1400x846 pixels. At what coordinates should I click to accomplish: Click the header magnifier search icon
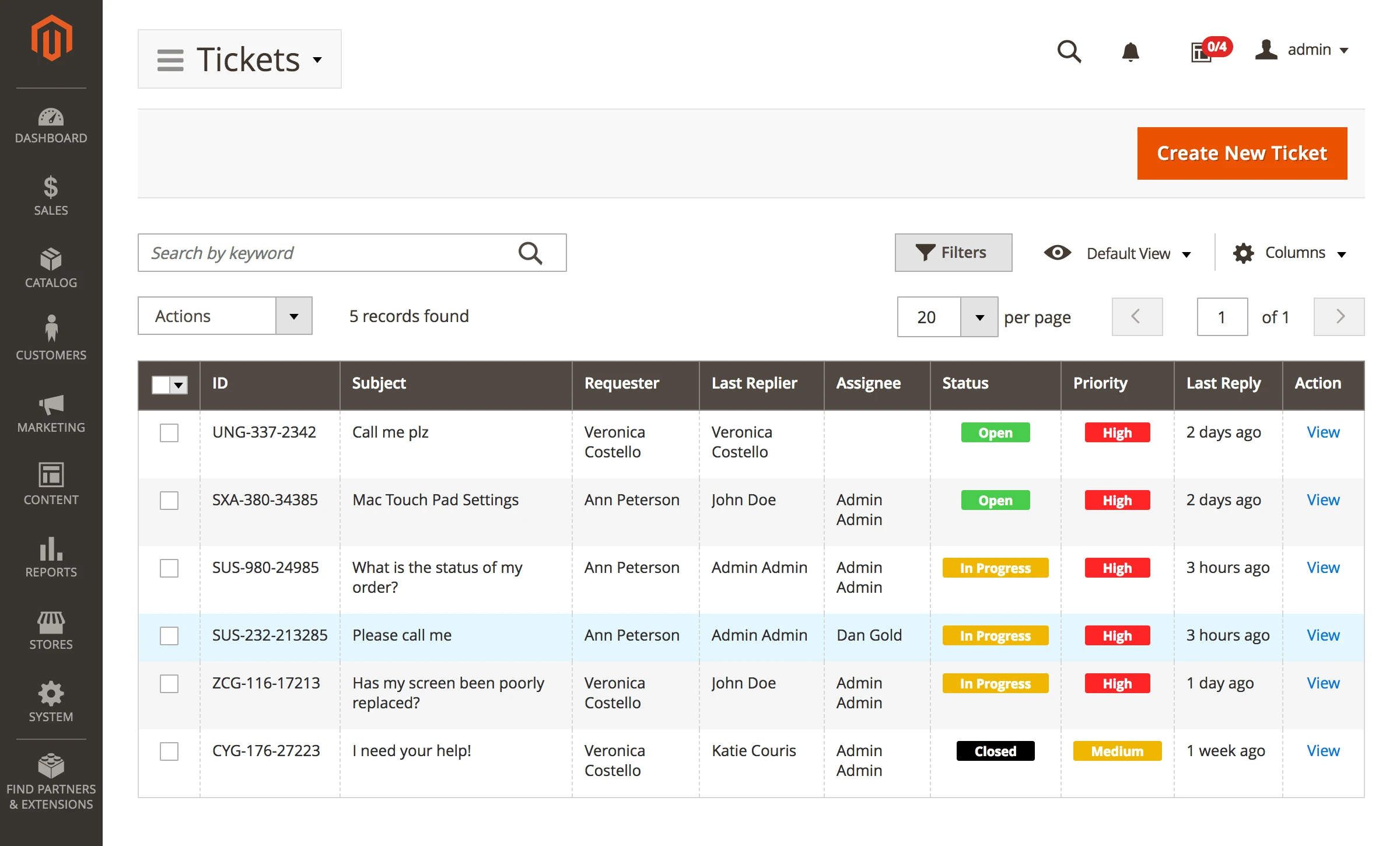coord(1069,52)
